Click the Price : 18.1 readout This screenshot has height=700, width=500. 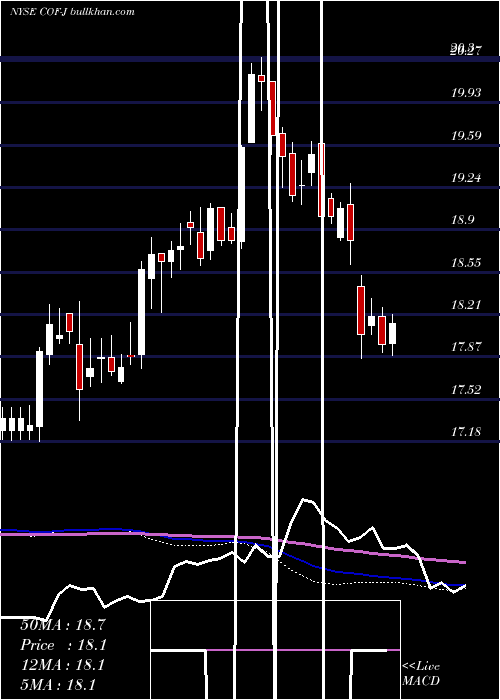point(63,645)
